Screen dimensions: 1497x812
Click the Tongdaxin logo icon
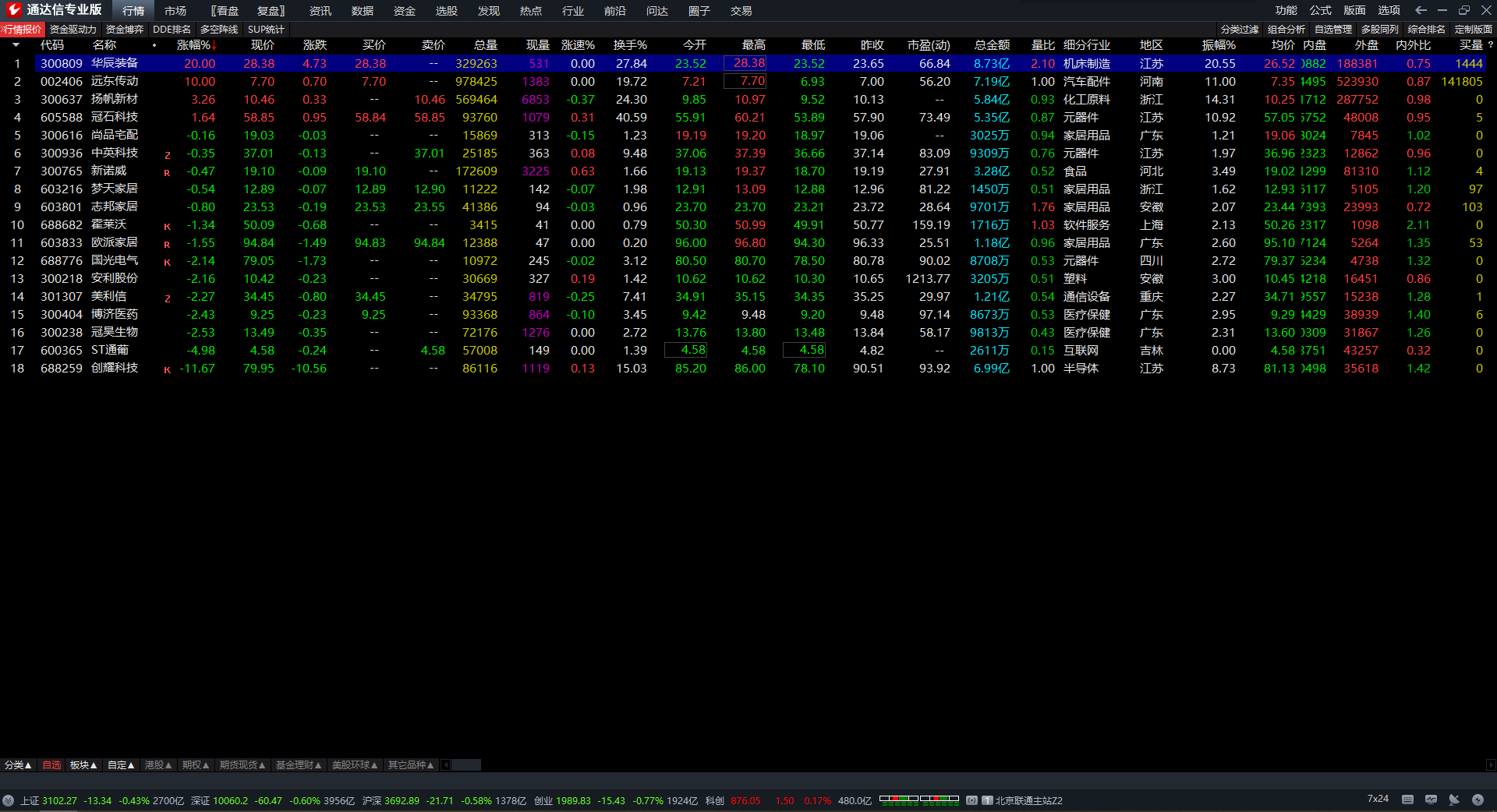pos(13,10)
